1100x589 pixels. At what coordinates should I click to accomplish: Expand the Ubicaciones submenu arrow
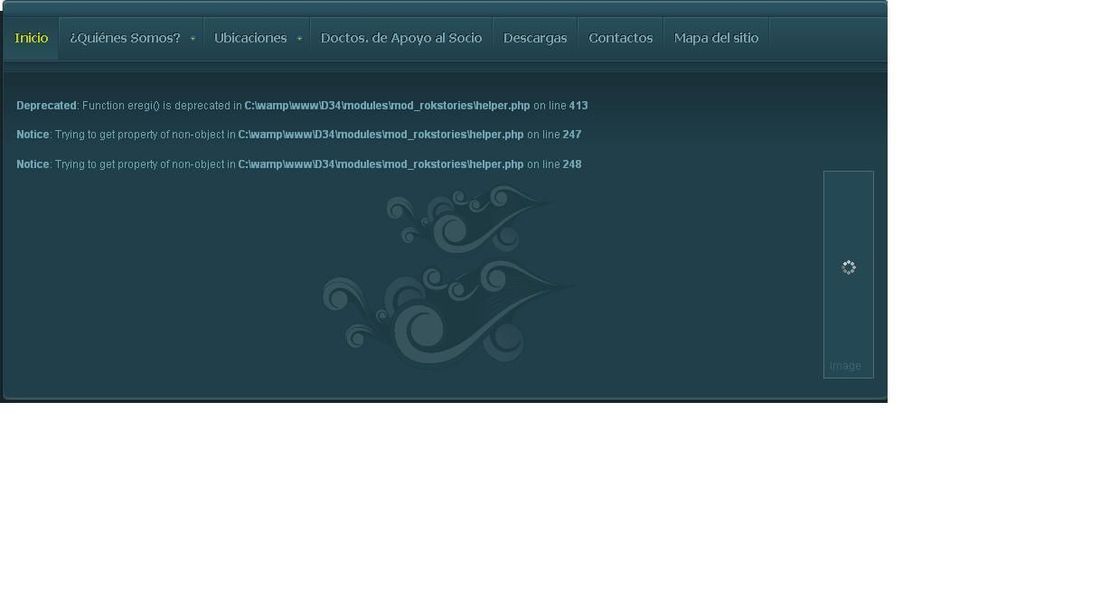pyautogui.click(x=300, y=39)
